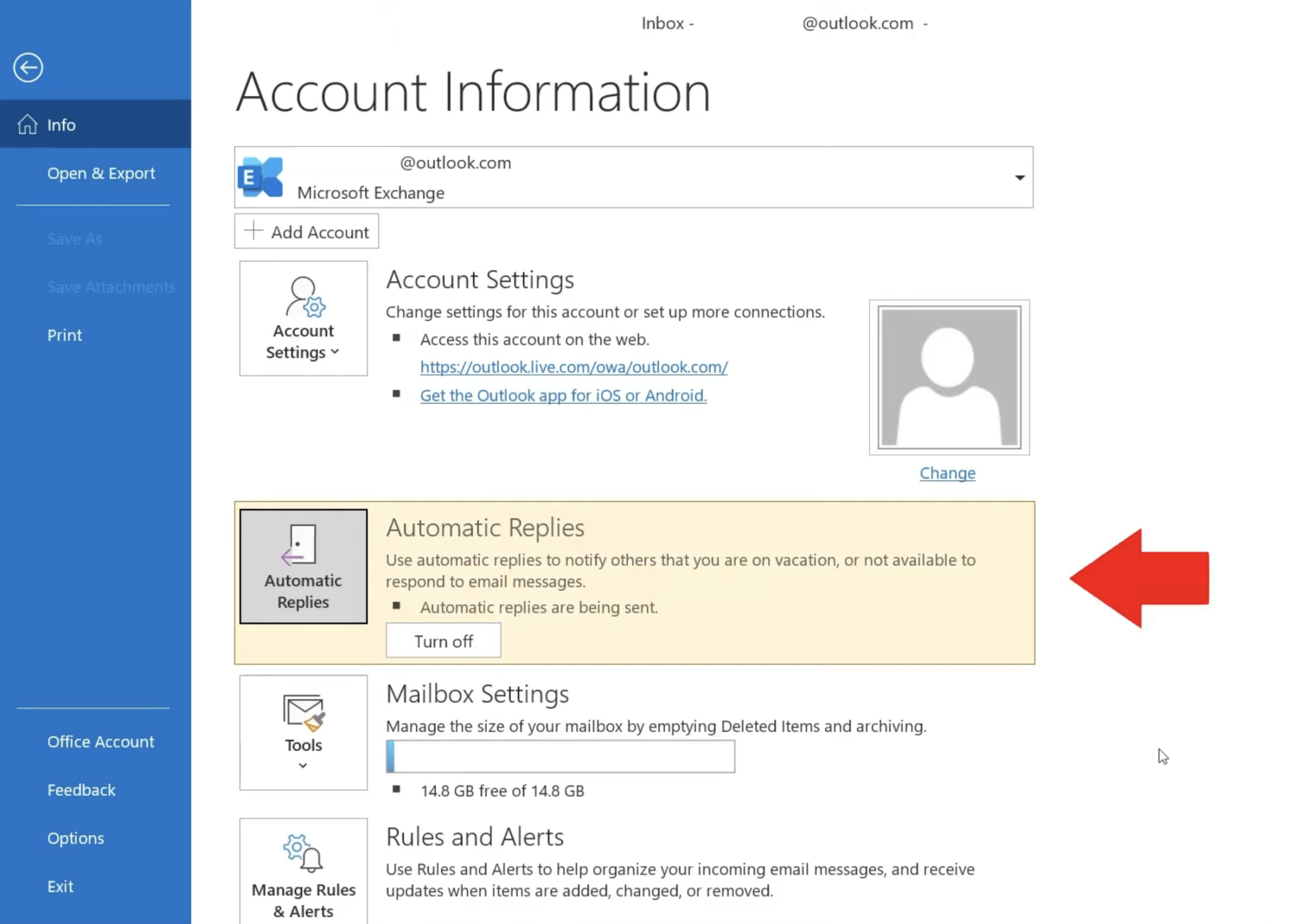Click the mailbox storage progress bar
The width and height of the screenshot is (1292, 924).
coord(560,756)
